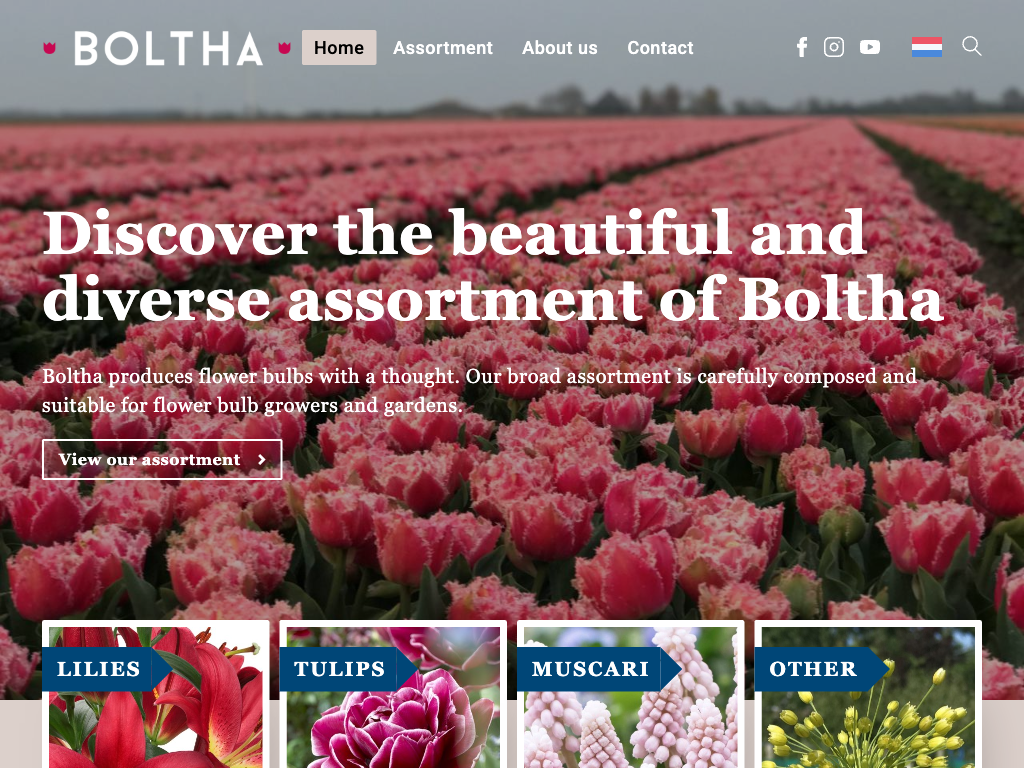Click the arrow in View our assortment

[x=262, y=460]
